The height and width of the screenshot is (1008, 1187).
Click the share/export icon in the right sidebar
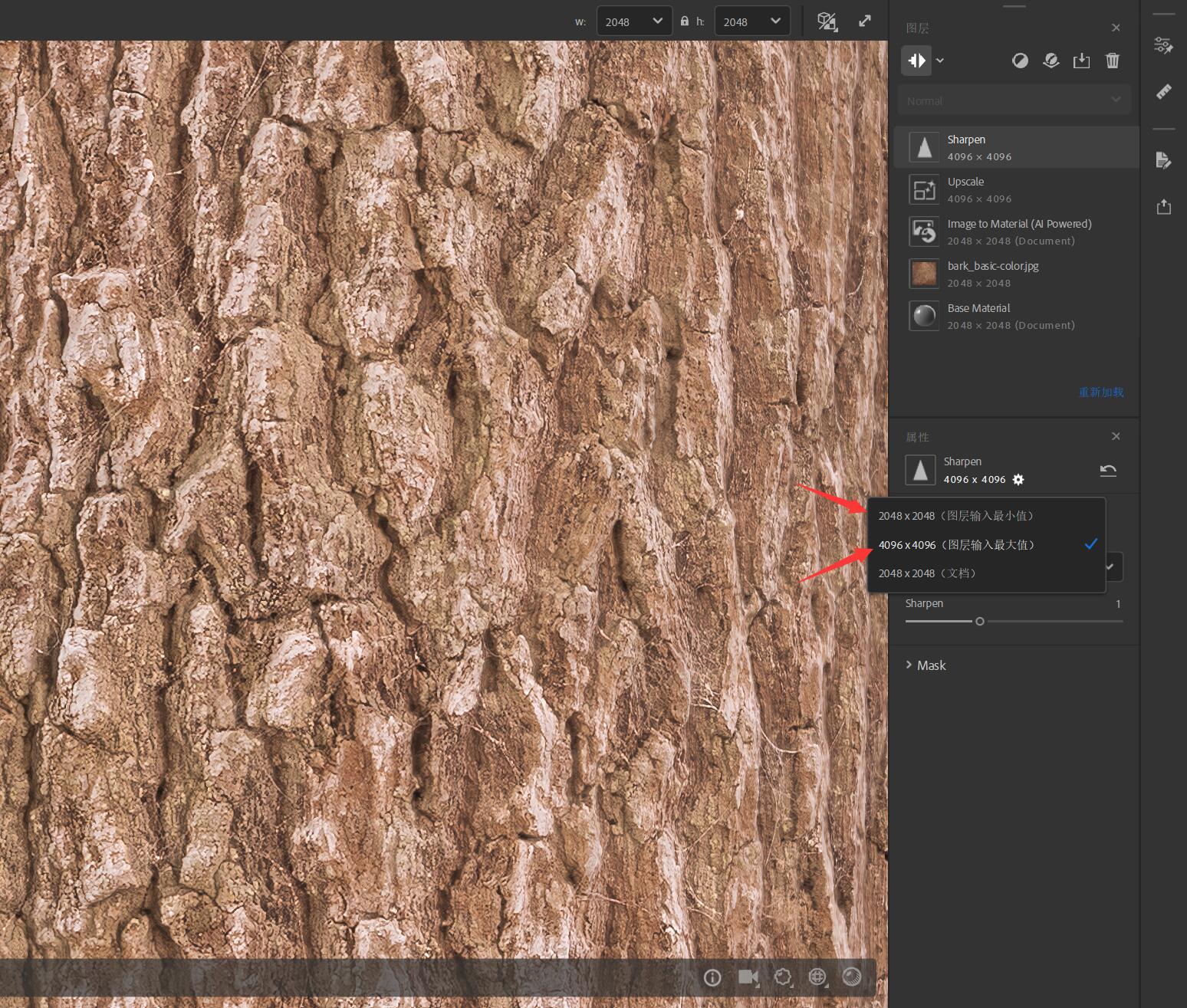[x=1163, y=206]
